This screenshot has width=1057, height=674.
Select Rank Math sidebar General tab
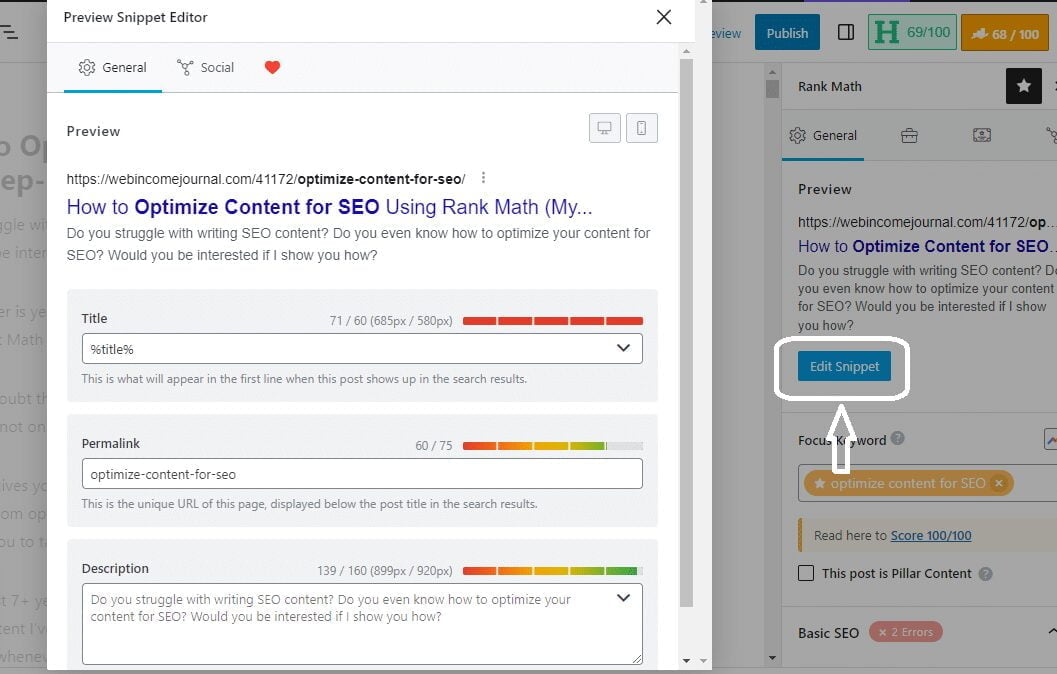tap(823, 135)
